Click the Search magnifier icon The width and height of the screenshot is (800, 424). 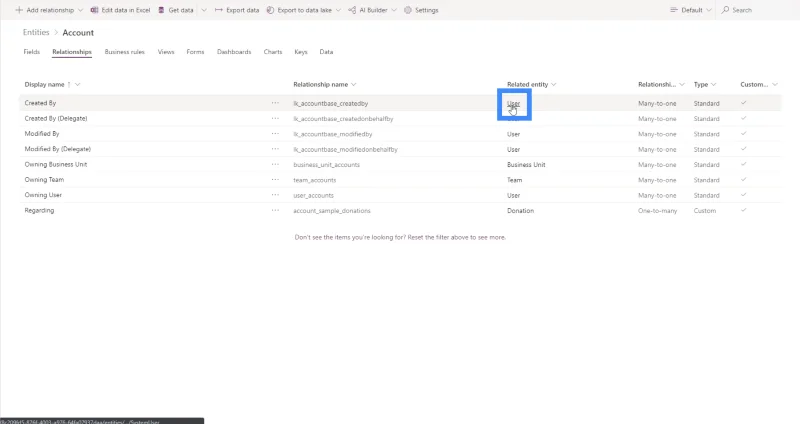[x=725, y=10]
